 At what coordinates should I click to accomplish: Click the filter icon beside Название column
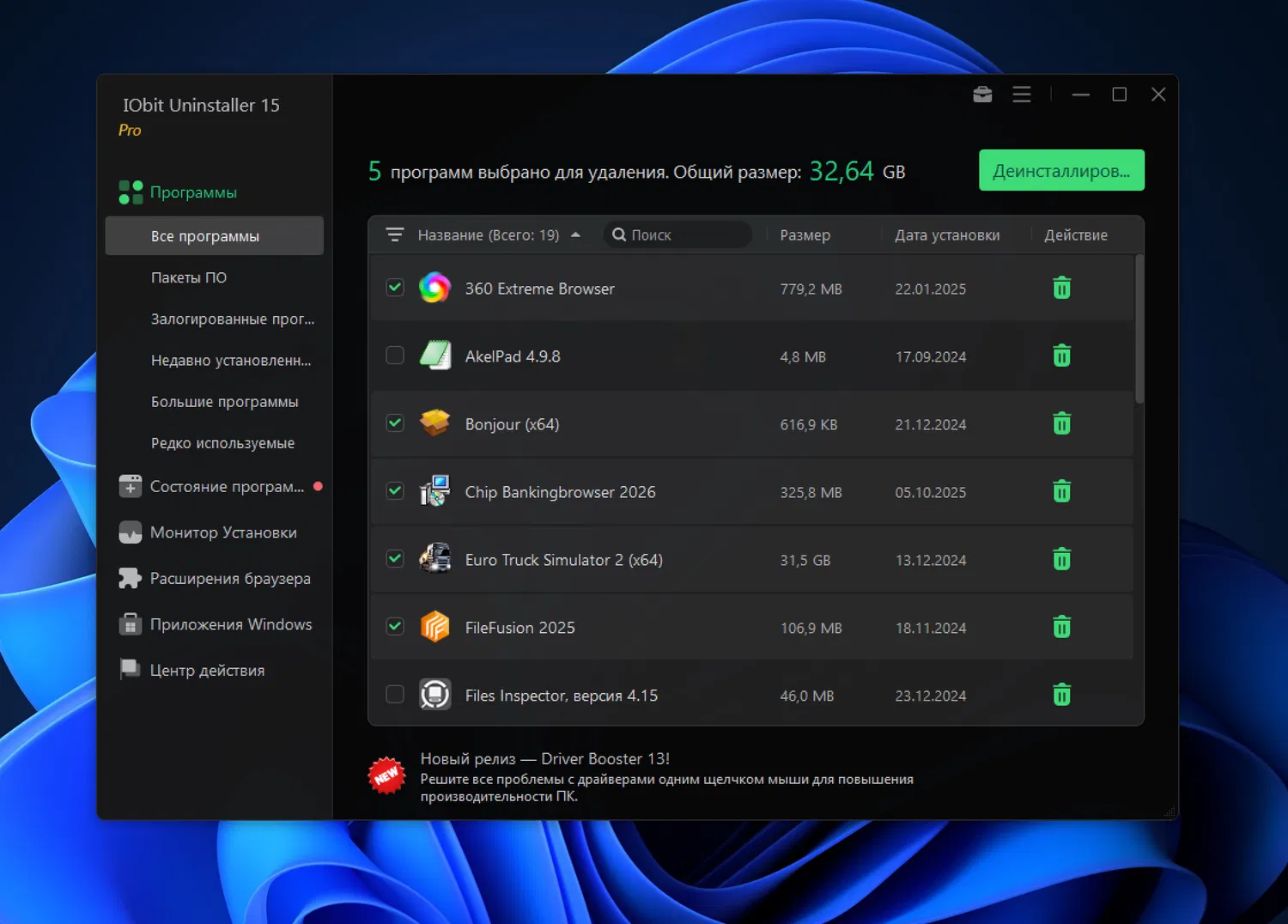[x=395, y=234]
